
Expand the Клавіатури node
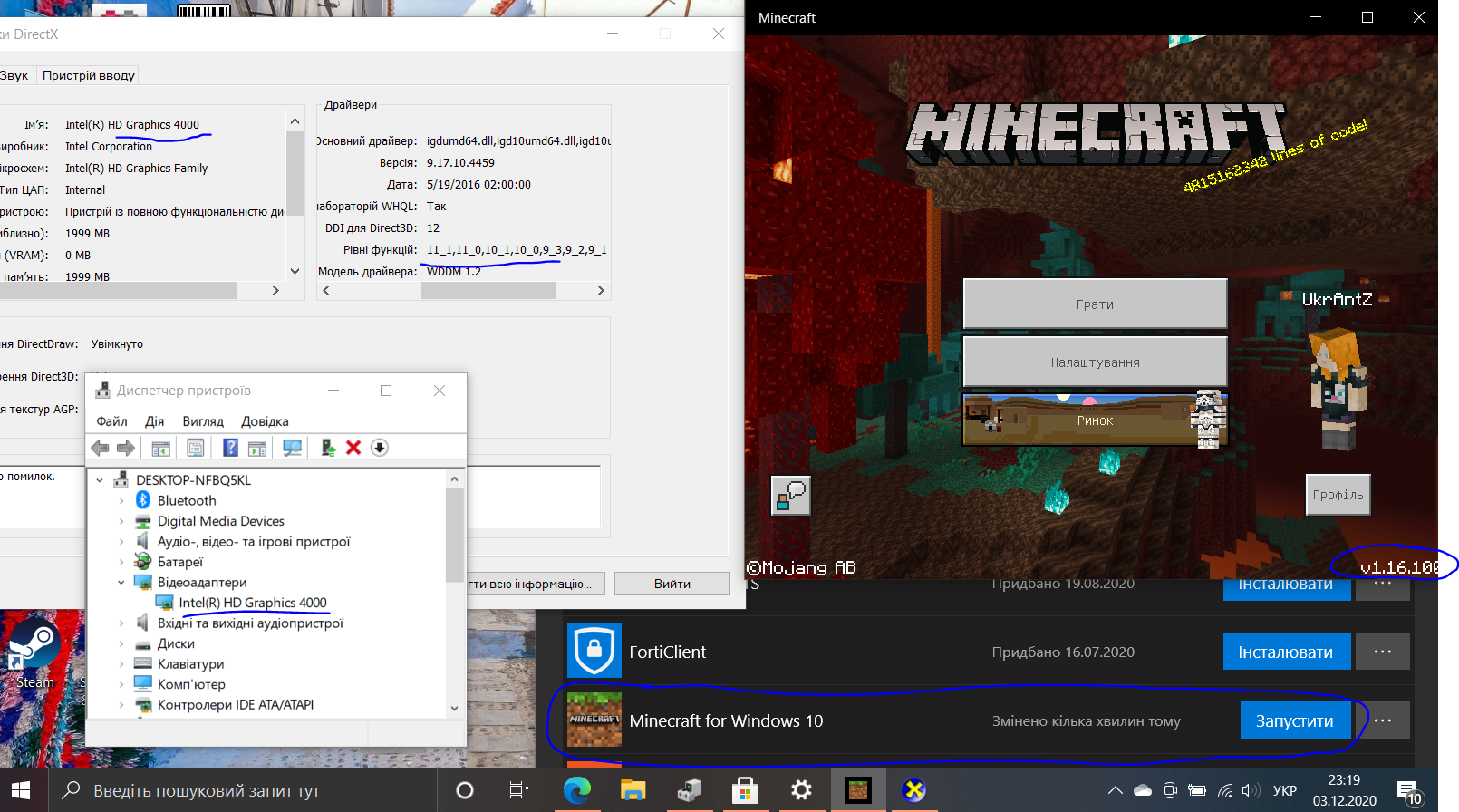(121, 664)
